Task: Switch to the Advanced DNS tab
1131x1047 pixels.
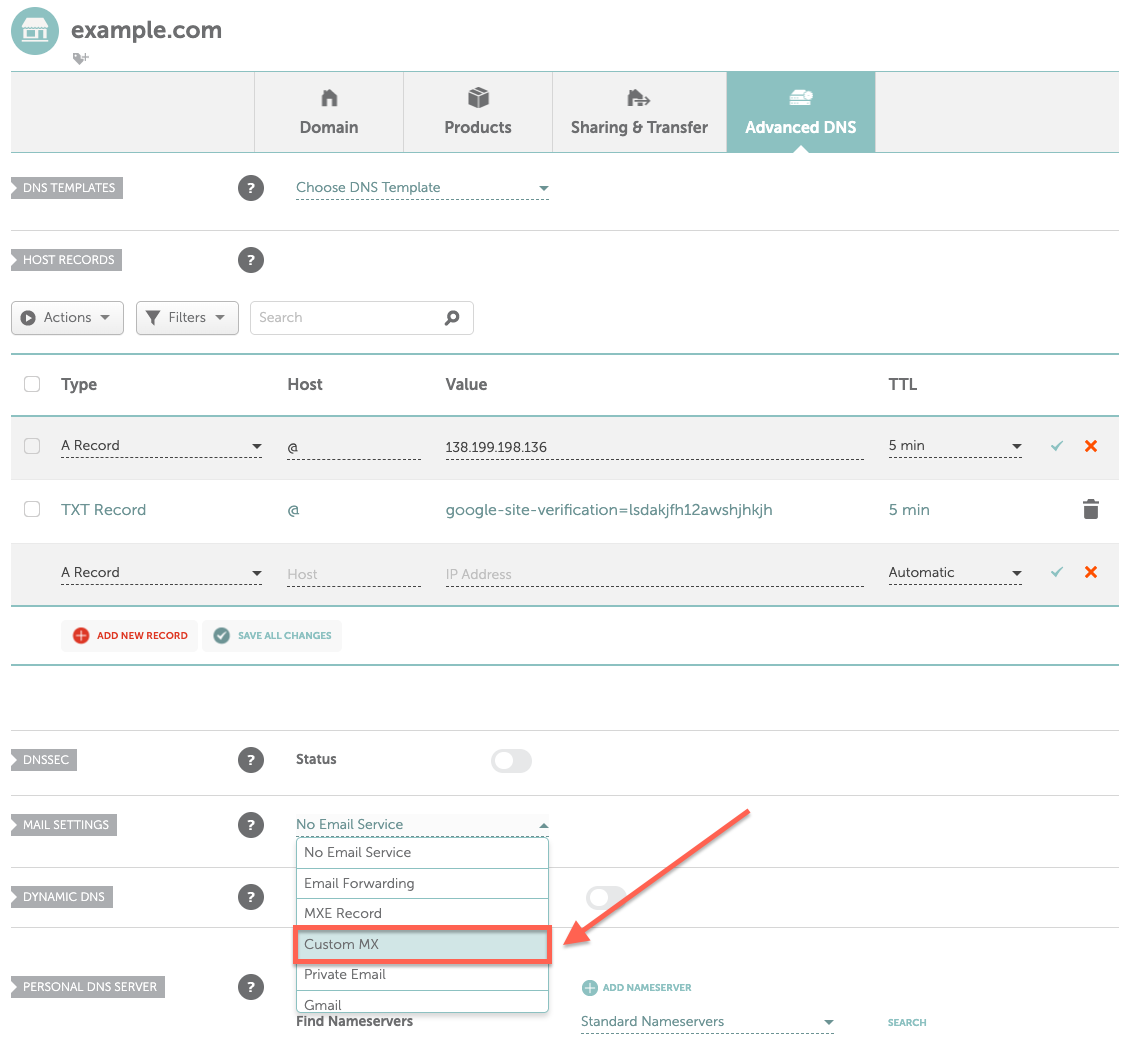Action: click(800, 112)
